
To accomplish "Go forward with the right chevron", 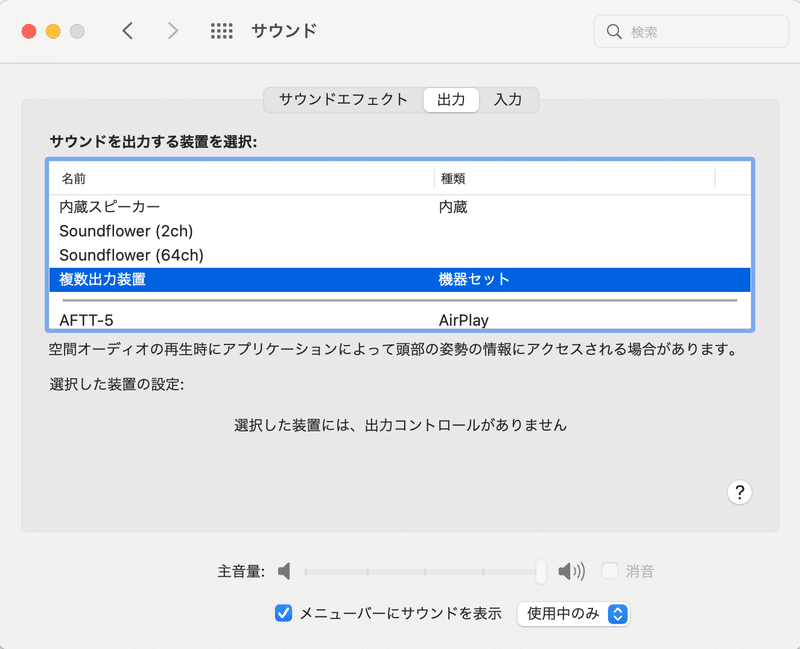I will (173, 31).
